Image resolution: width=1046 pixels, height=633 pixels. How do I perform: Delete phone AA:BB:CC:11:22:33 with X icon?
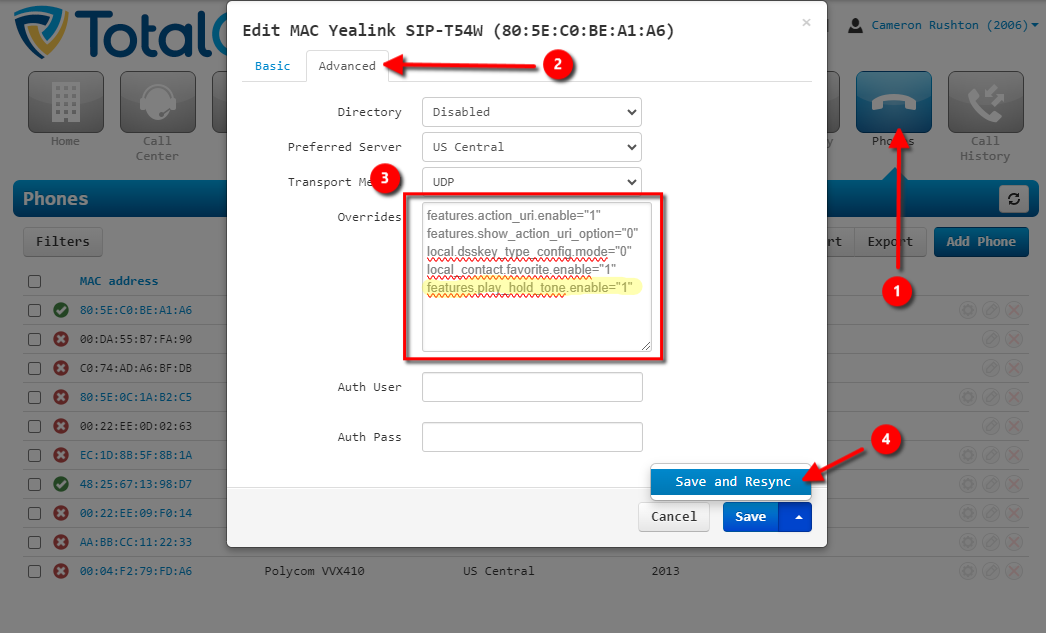point(1014,542)
